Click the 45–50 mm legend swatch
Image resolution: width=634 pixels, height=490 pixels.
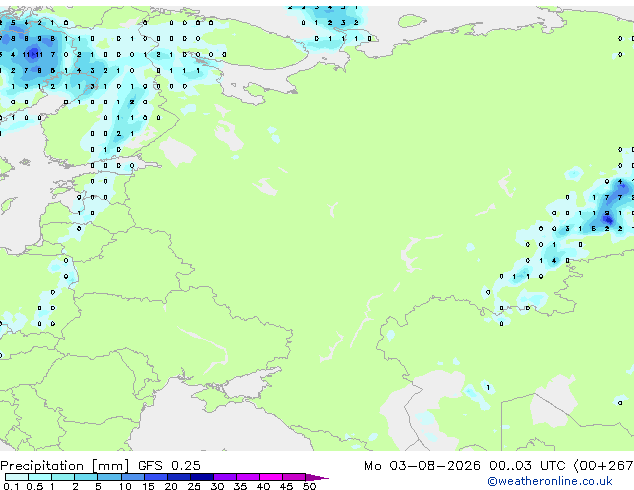point(294,477)
